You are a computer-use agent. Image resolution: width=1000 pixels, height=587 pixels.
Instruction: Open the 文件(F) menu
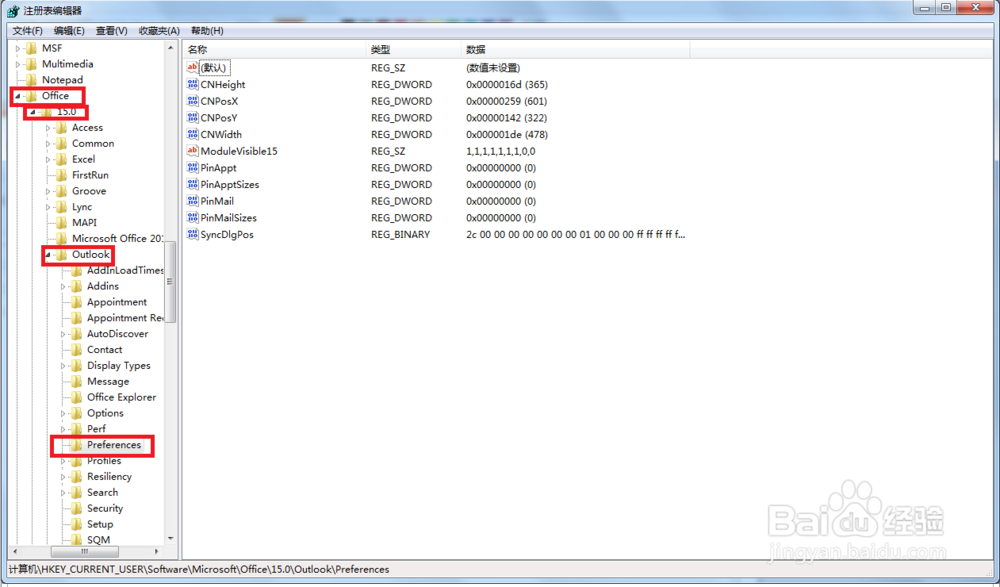(x=27, y=31)
